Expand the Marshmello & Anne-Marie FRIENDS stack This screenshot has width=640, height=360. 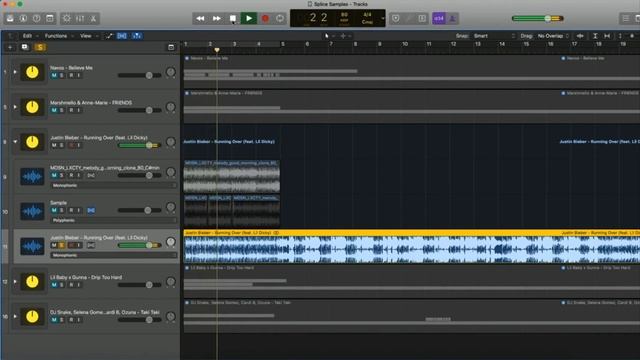pos(15,107)
